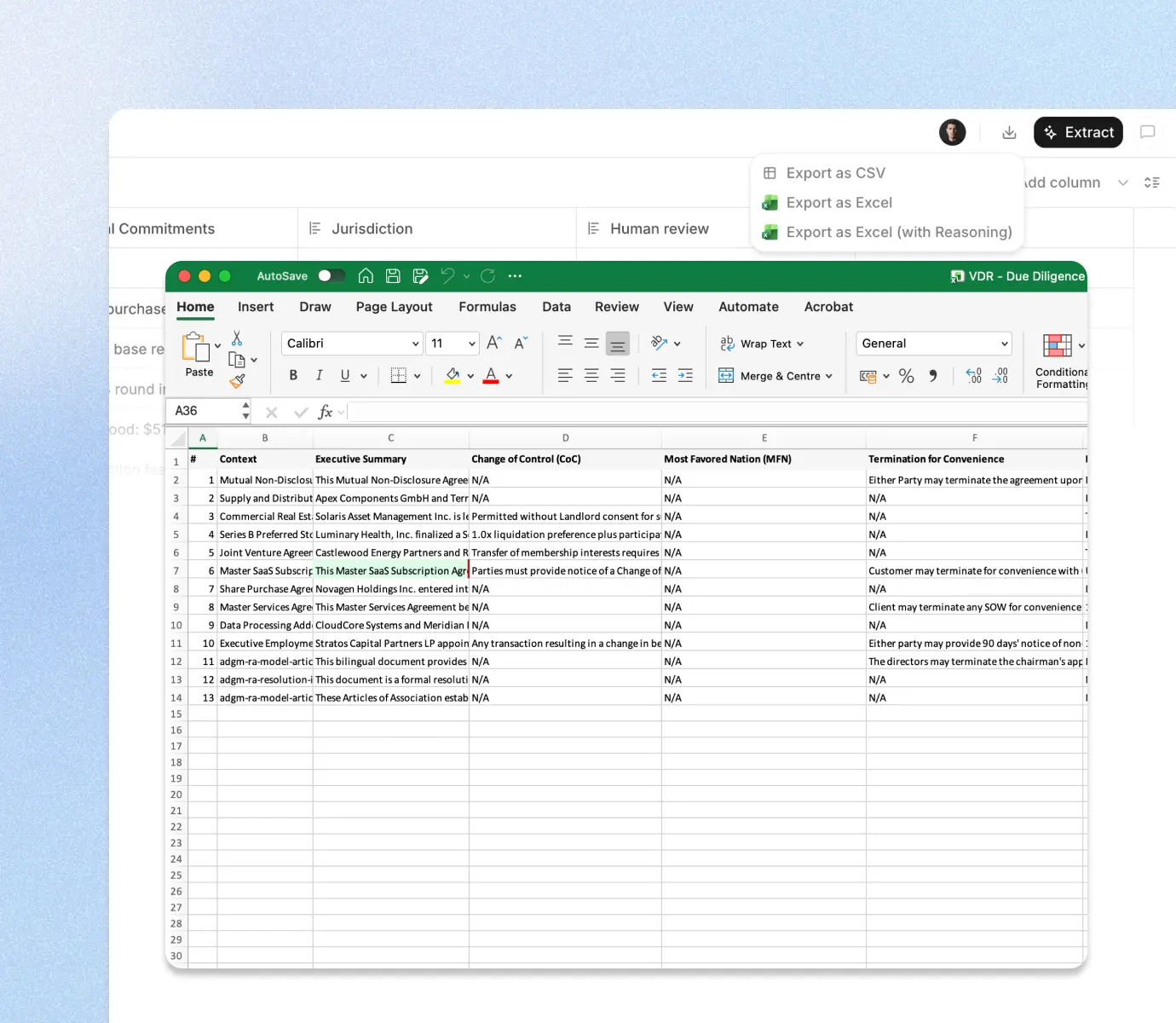Open the Insert ribbon tab
The width and height of the screenshot is (1176, 1023).
256,307
